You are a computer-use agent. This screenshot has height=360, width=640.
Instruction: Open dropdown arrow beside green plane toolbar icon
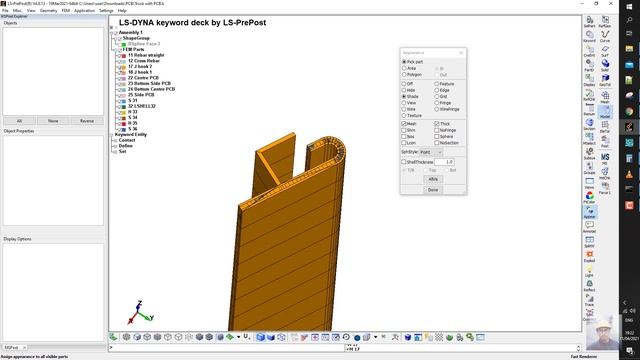click(238, 337)
